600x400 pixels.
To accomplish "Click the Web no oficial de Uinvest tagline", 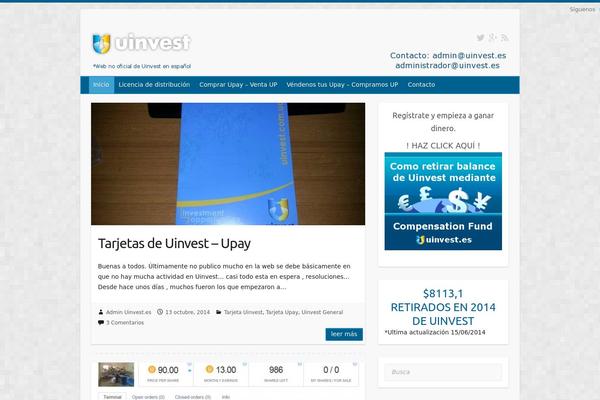I will click(x=142, y=66).
